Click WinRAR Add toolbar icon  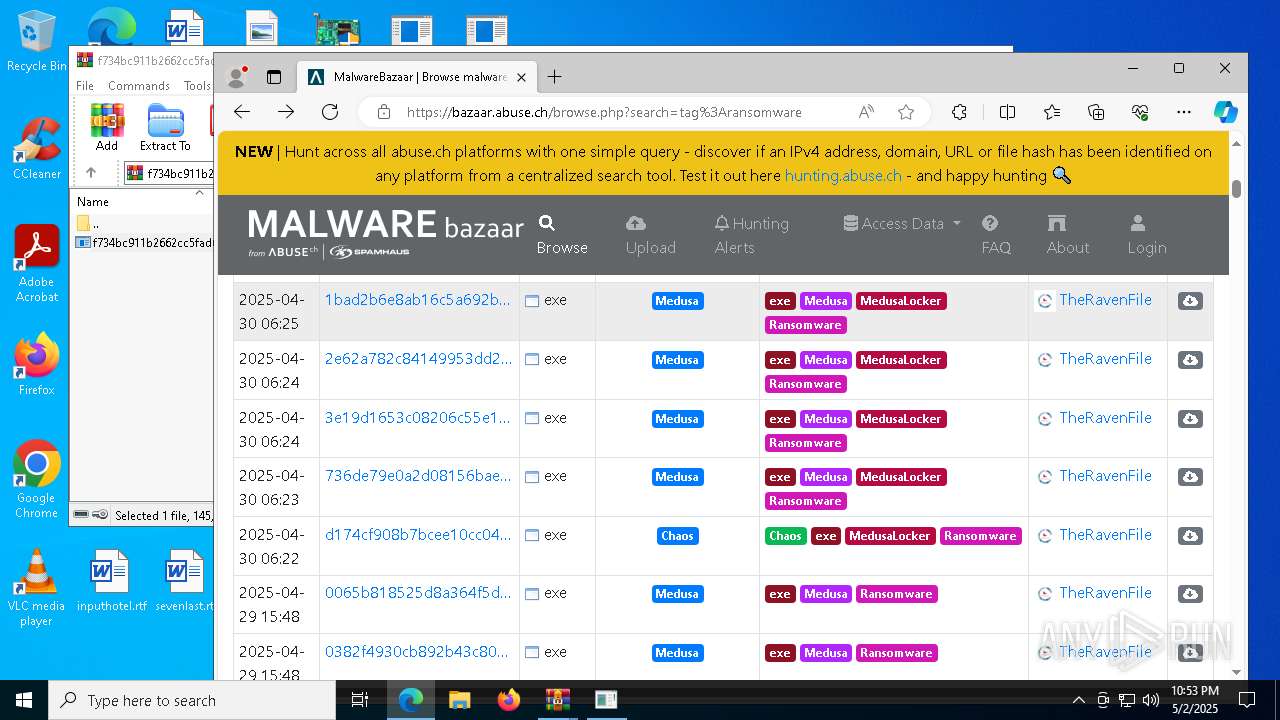(107, 127)
